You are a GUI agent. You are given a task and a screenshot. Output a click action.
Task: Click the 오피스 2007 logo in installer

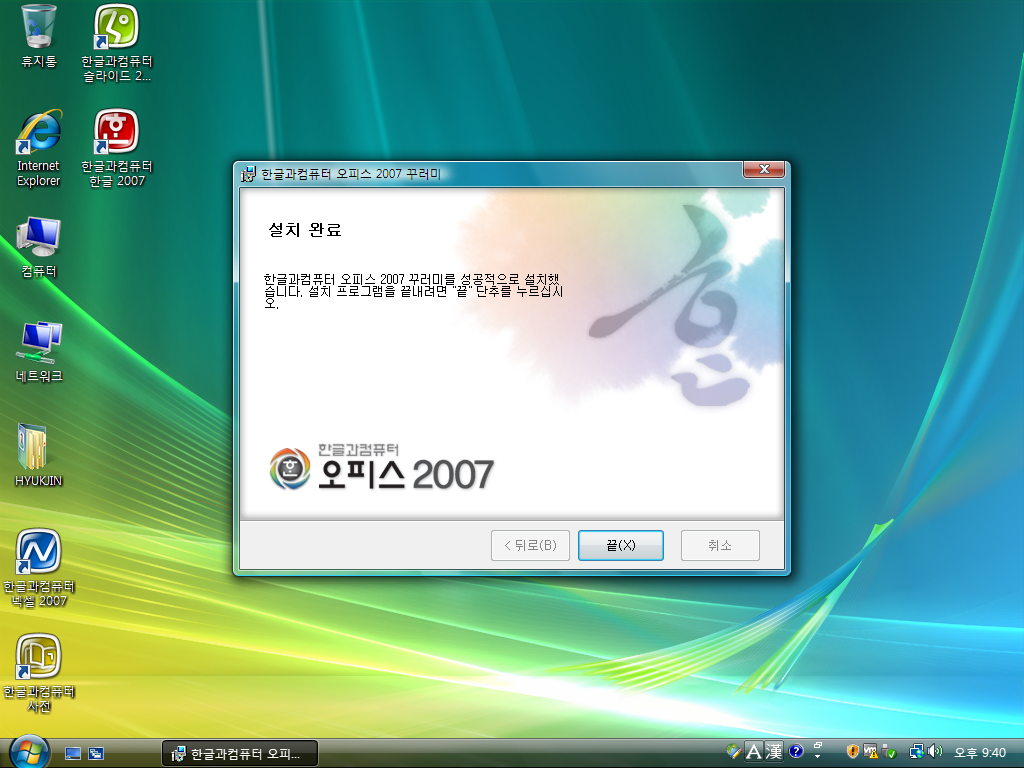click(381, 468)
